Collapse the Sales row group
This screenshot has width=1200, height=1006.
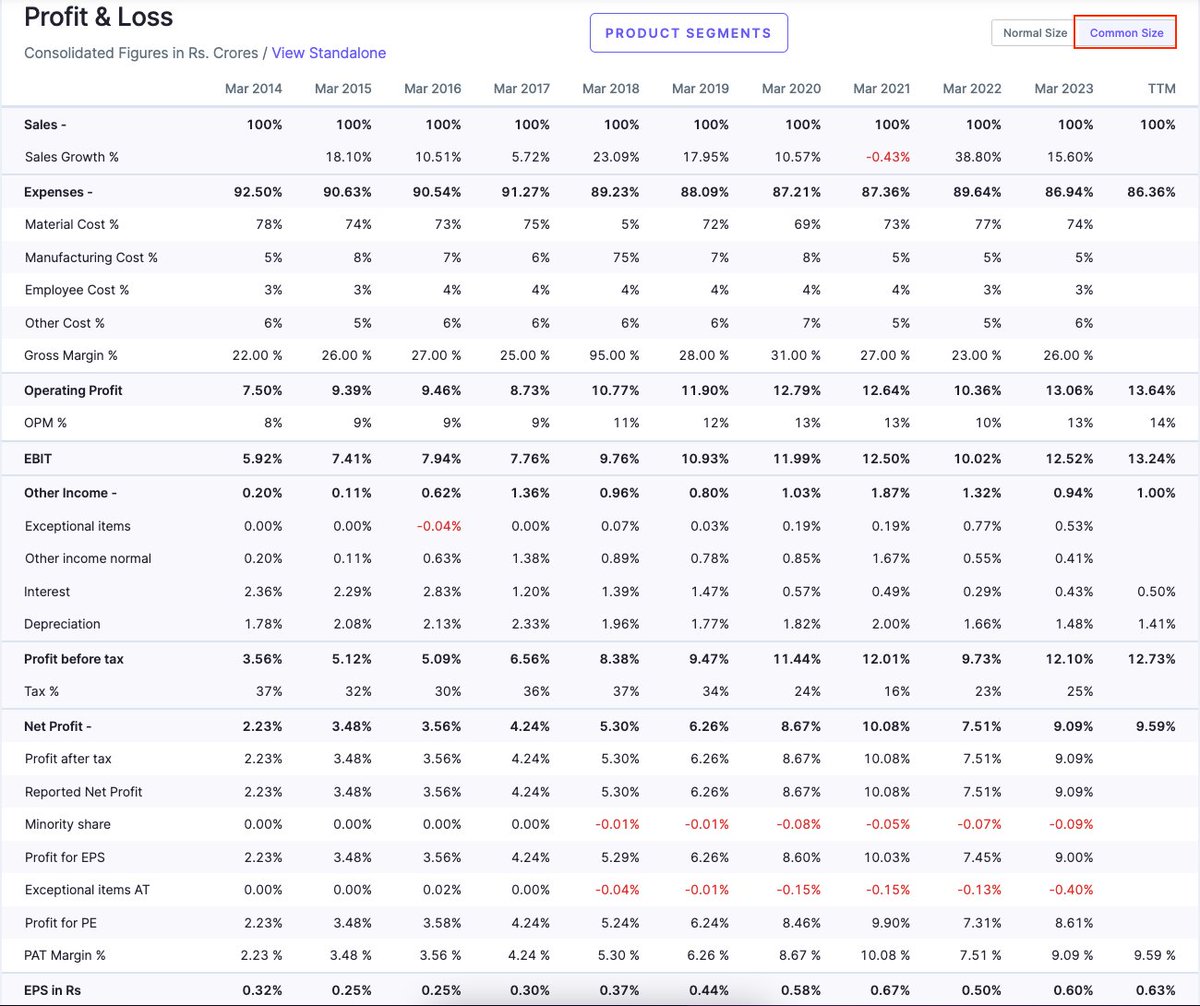[45, 125]
